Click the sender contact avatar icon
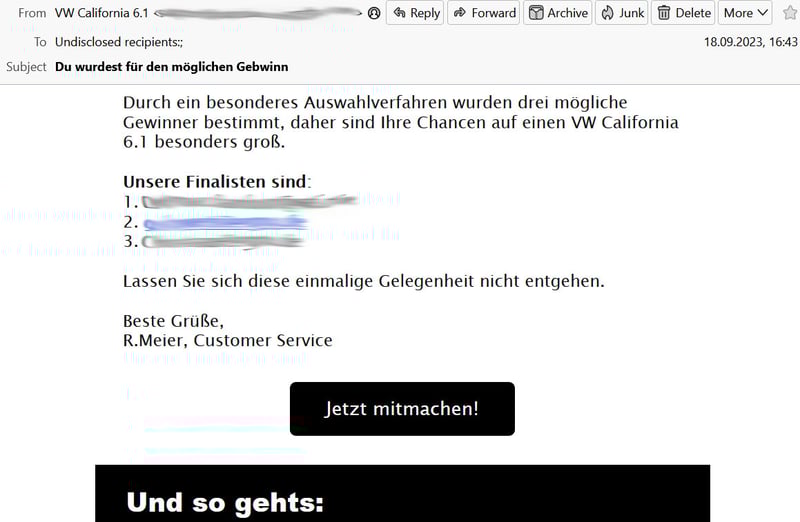This screenshot has width=800, height=522. 374,13
